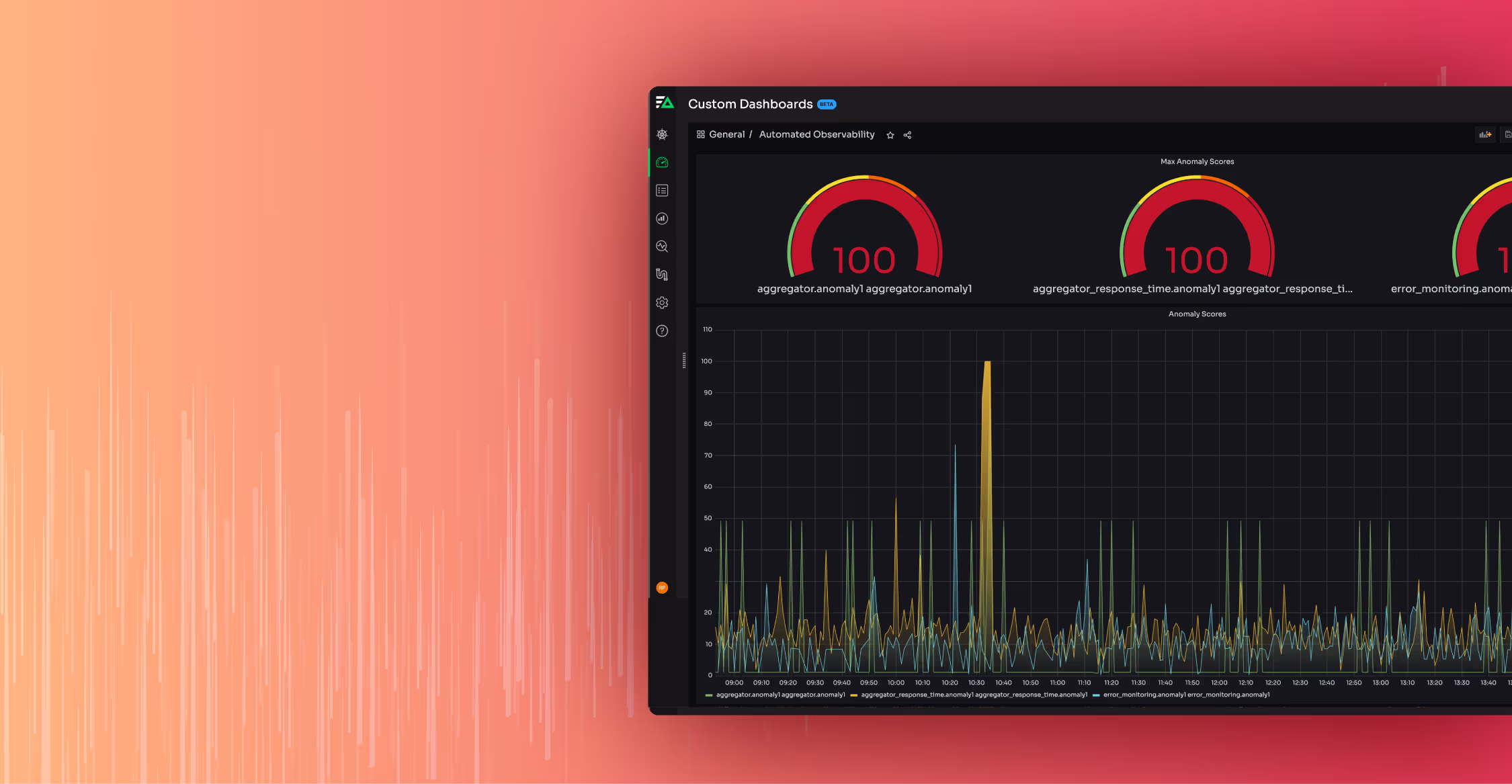Click the RP user avatar at sidebar bottom
The image size is (1512, 784).
click(662, 587)
